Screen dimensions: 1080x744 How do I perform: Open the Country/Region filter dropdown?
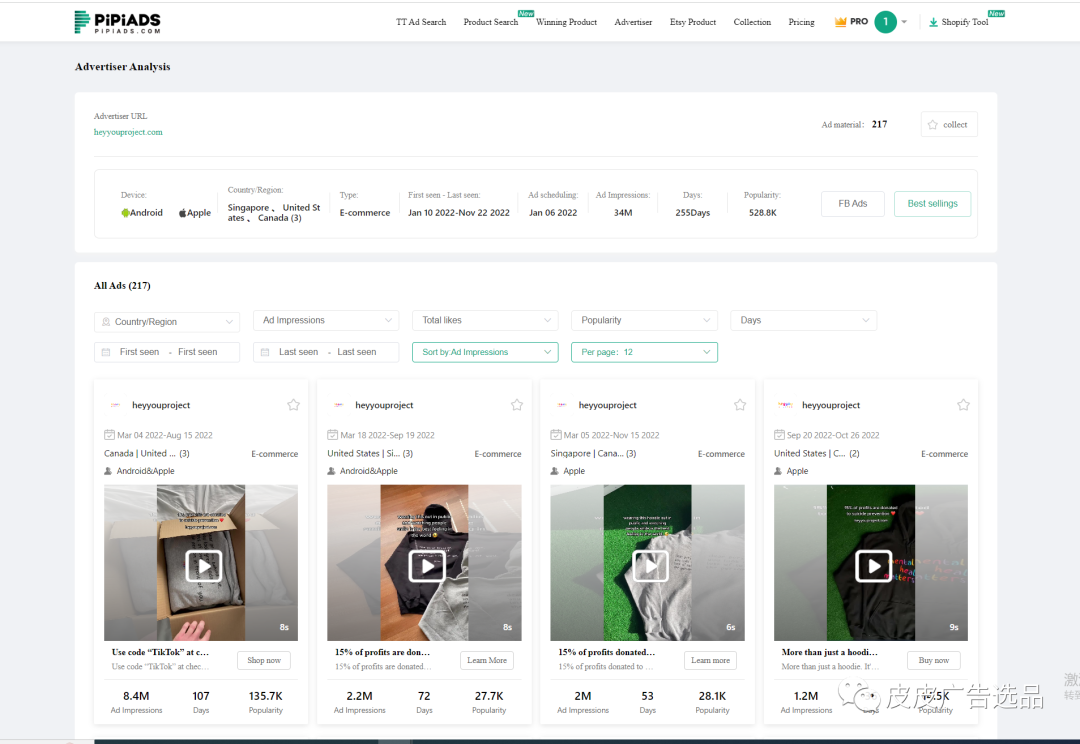click(167, 322)
